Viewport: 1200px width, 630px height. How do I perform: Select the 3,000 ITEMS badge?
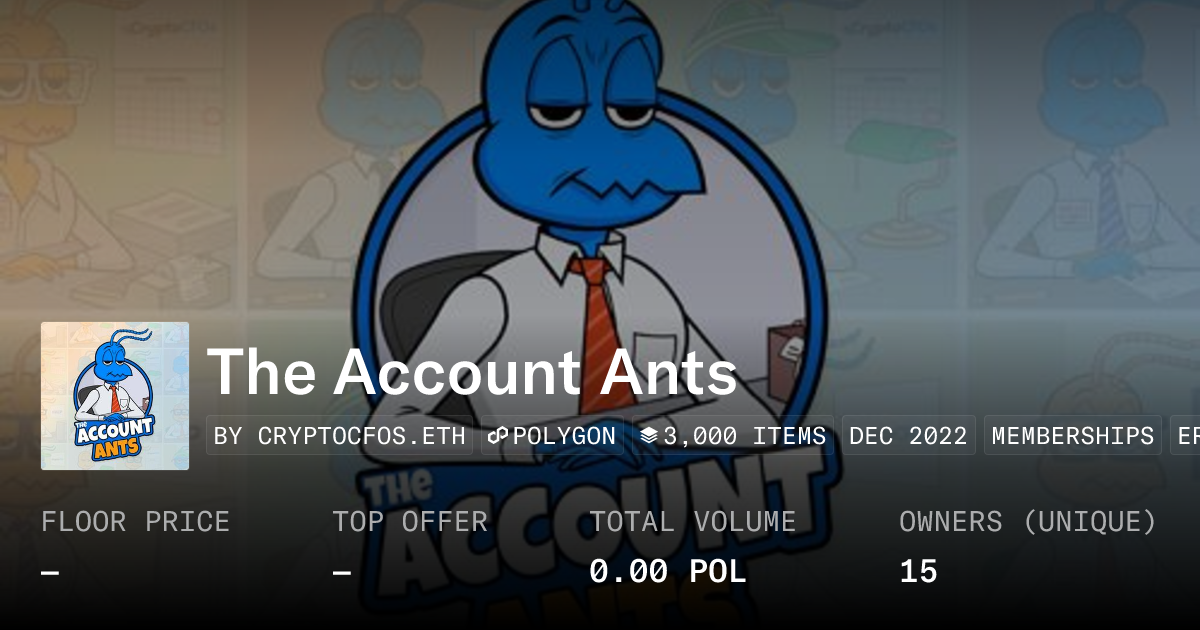pos(733,436)
